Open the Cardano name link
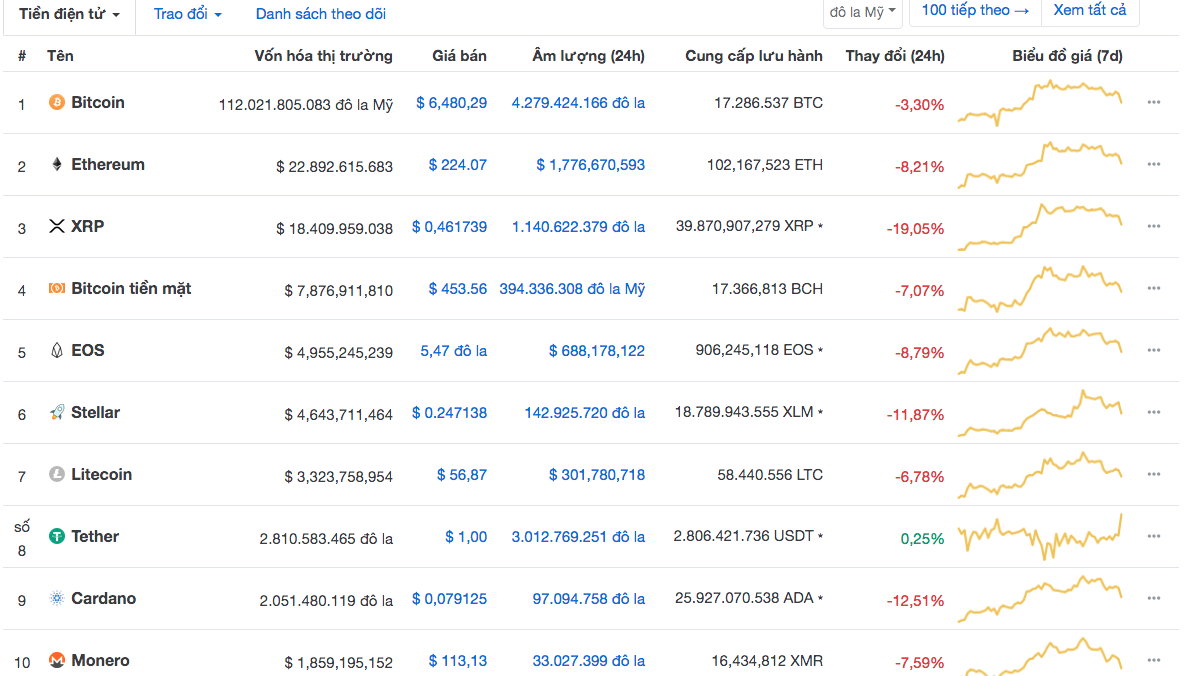 (103, 599)
